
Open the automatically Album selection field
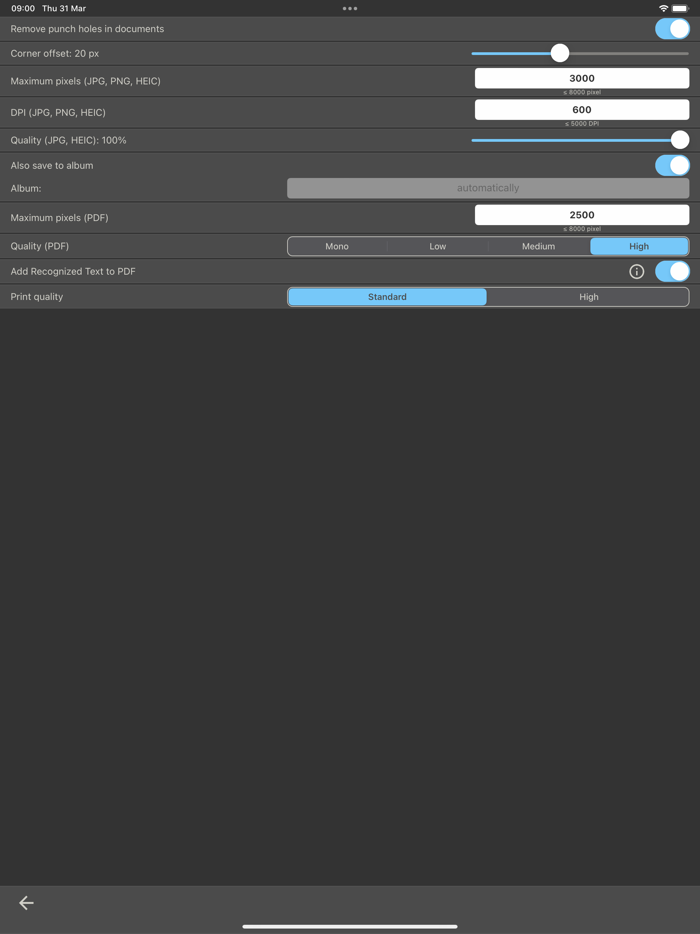pyautogui.click(x=488, y=188)
